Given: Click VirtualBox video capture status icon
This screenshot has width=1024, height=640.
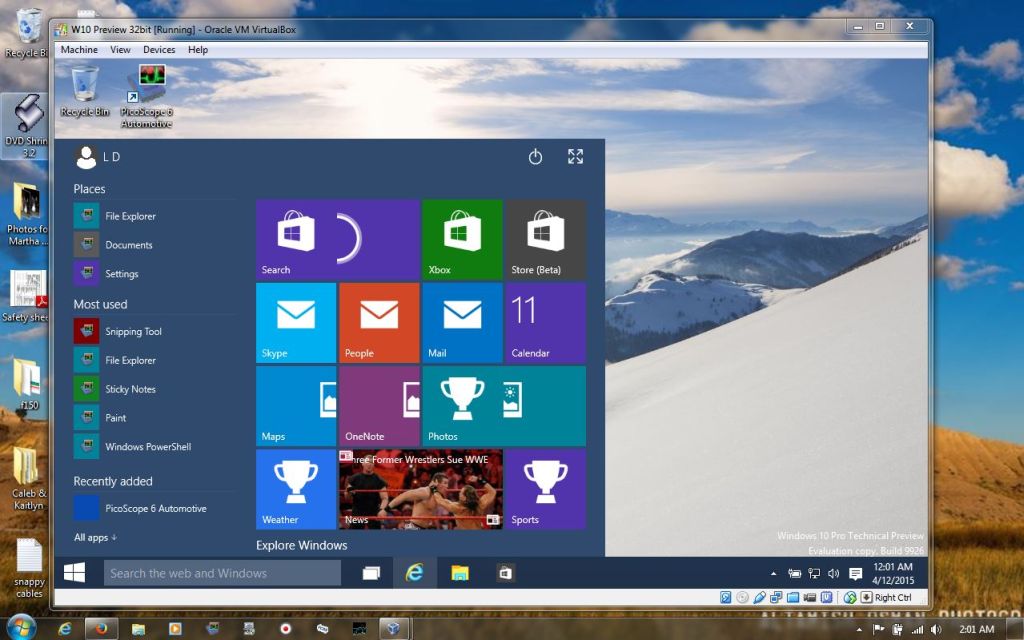Looking at the screenshot, I should click(x=810, y=597).
